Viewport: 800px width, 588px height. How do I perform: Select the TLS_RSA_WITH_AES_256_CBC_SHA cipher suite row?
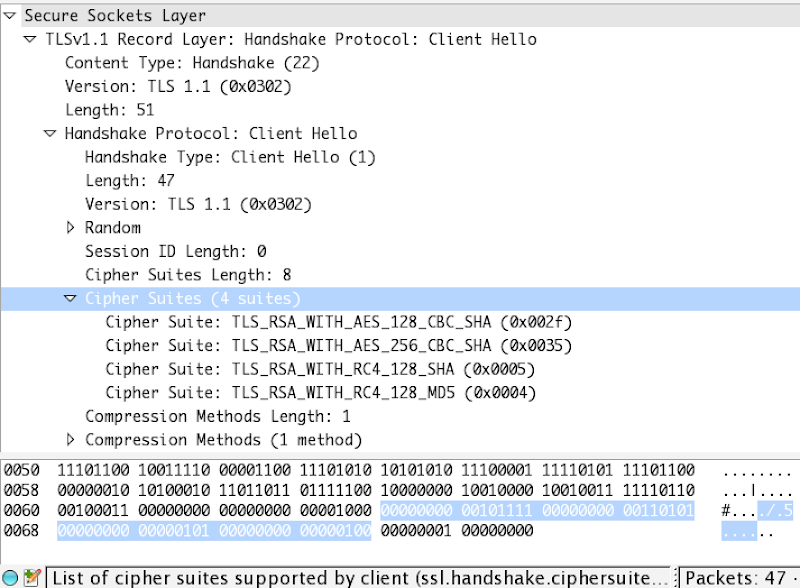click(x=339, y=346)
